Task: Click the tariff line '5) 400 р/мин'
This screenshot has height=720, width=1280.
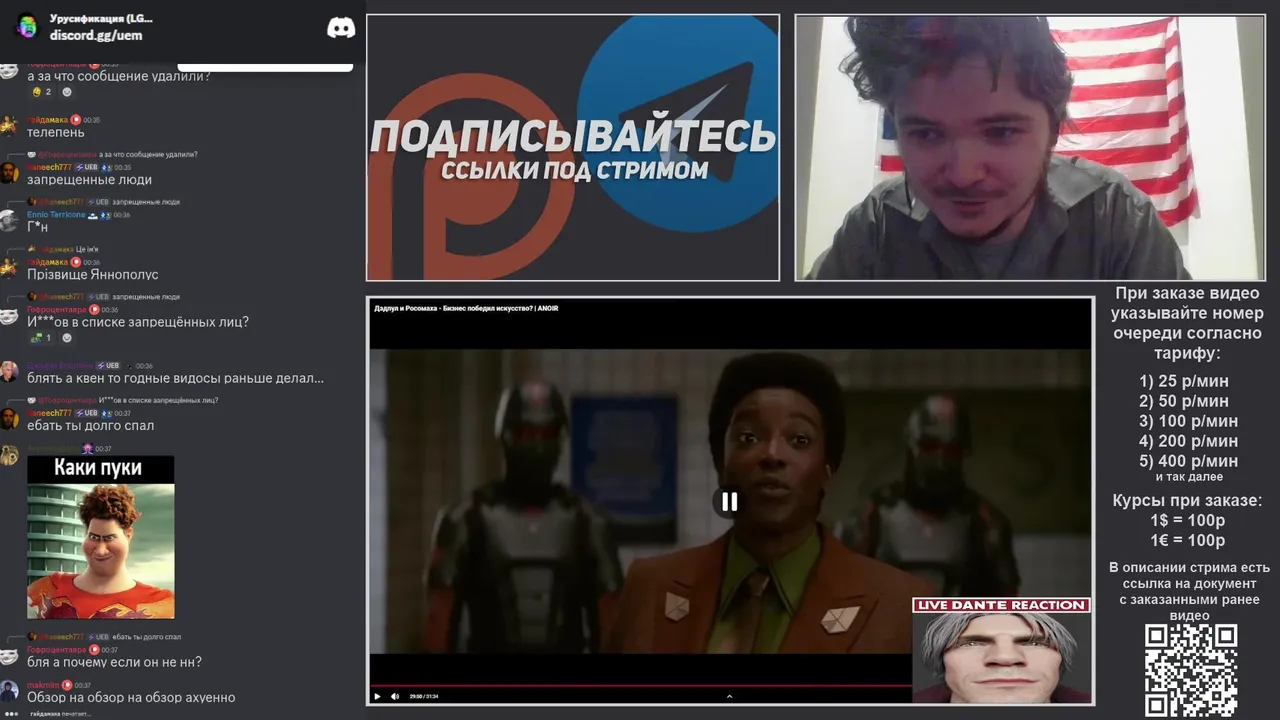Action: 1189,461
